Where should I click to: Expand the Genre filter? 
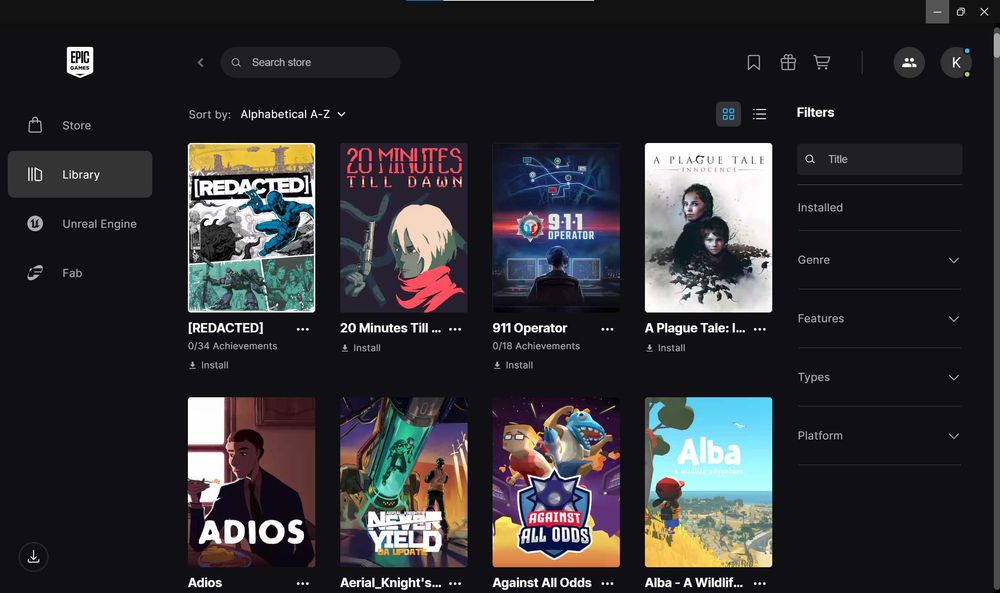(879, 260)
